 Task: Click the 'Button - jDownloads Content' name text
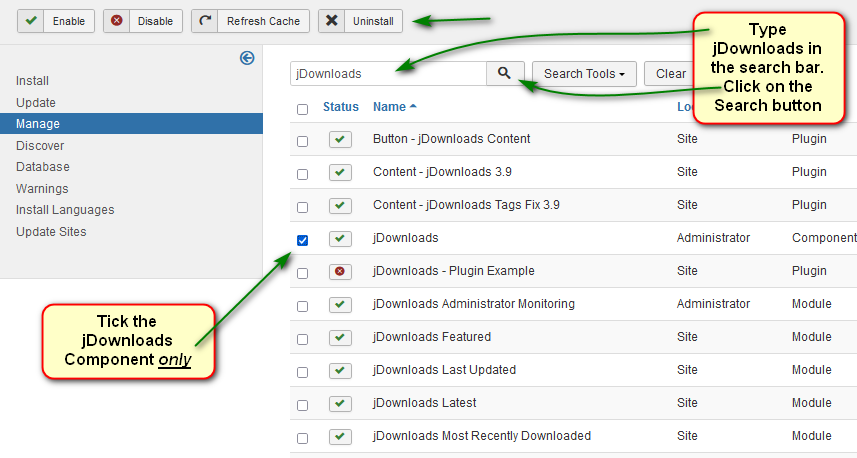tap(451, 139)
